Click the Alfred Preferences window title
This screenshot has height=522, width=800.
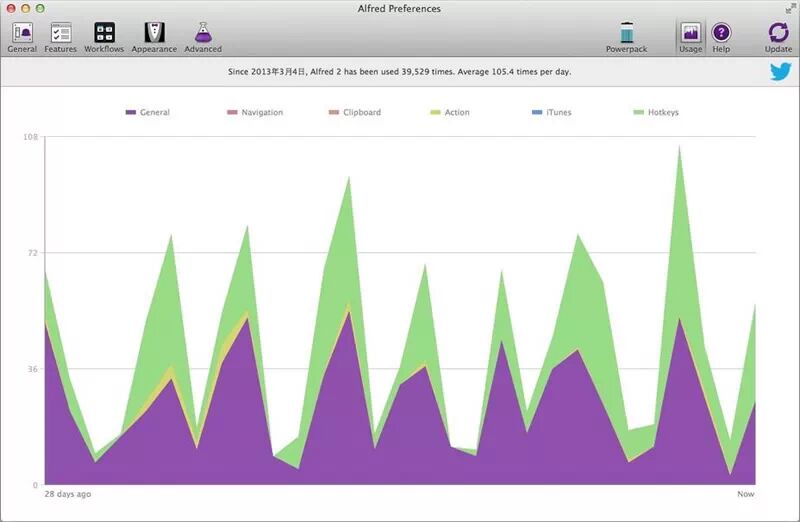click(x=399, y=9)
